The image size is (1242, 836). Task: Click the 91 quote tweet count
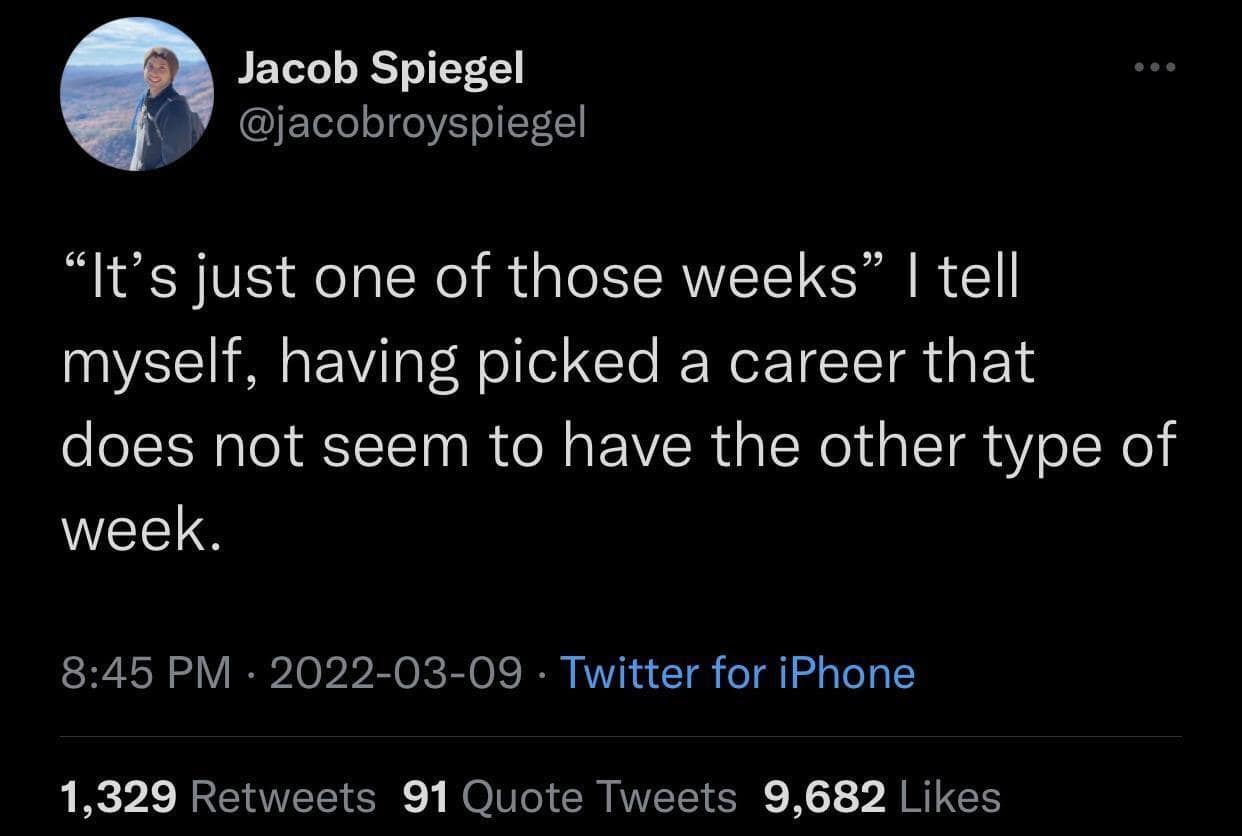[x=427, y=797]
